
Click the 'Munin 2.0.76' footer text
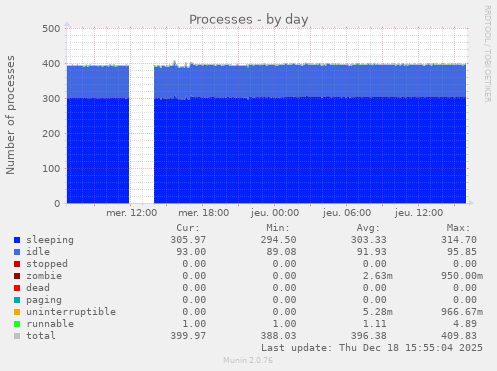click(248, 360)
